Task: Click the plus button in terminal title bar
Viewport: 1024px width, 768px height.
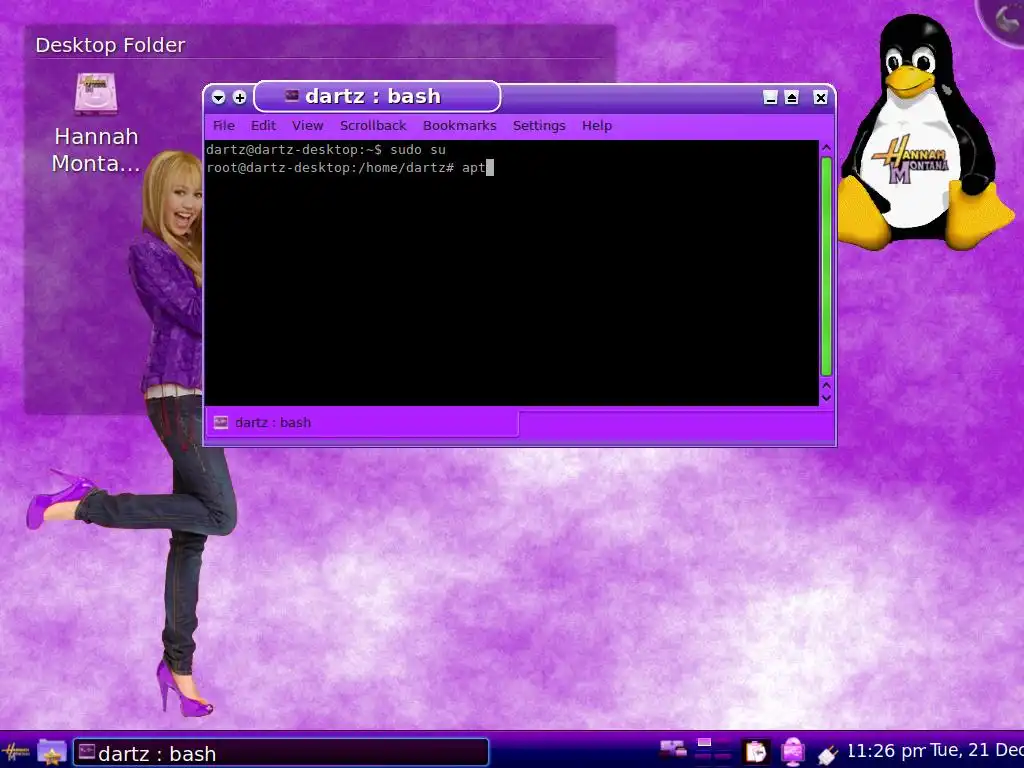Action: tap(240, 97)
